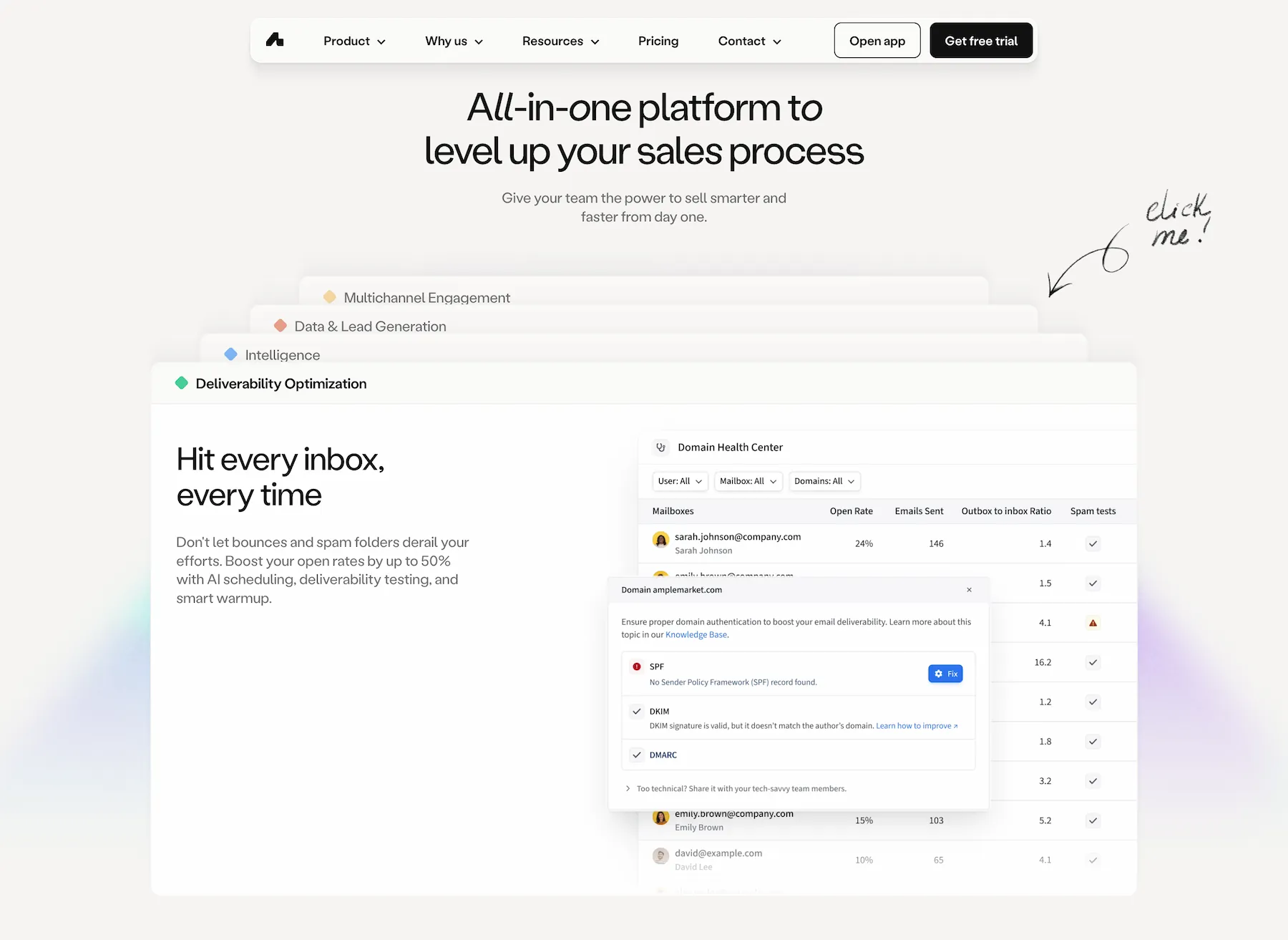Open the Mailbox: All filter dropdown
This screenshot has height=940, width=1288.
coord(748,481)
